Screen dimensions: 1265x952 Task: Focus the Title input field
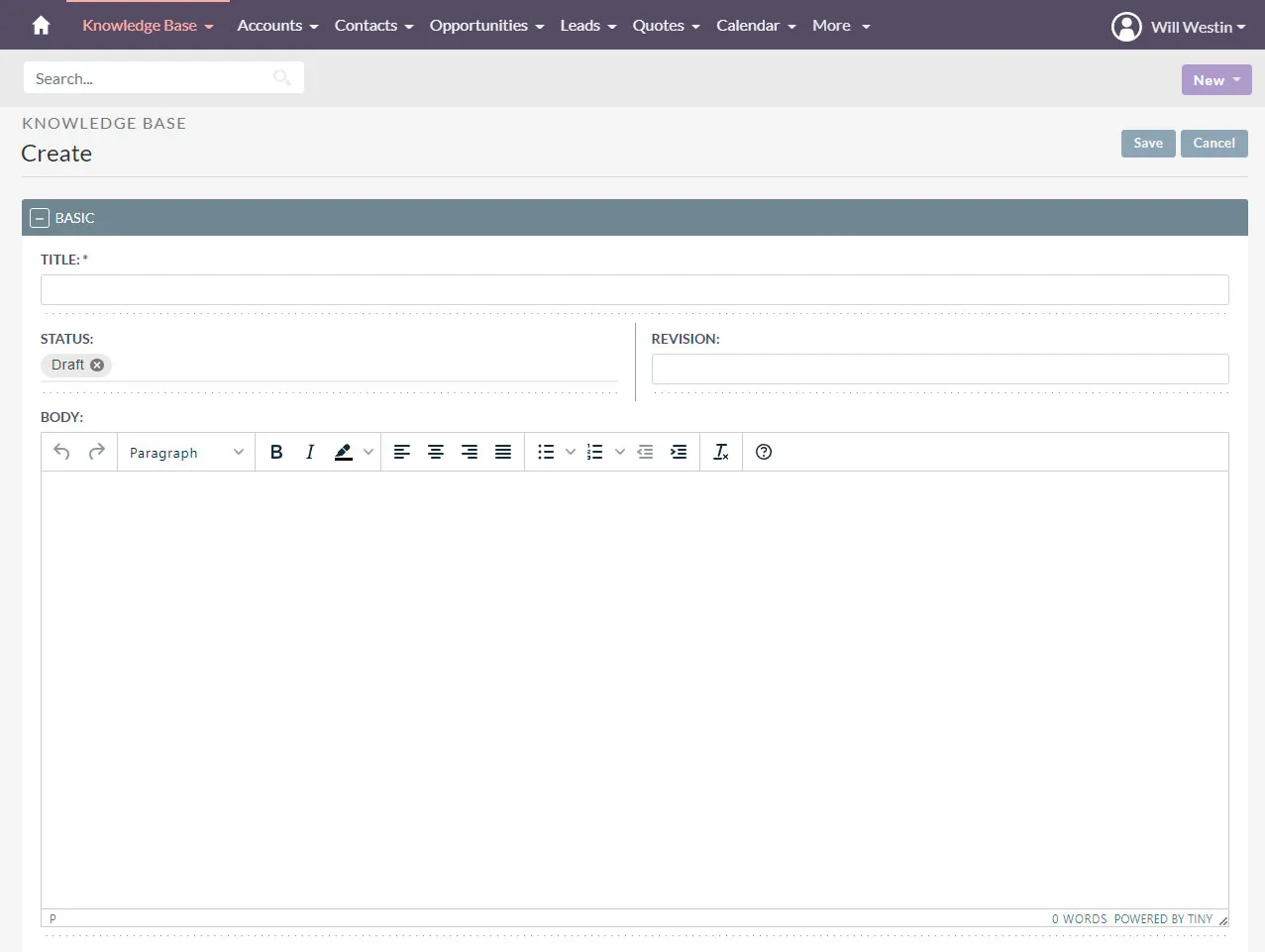pyautogui.click(x=634, y=289)
